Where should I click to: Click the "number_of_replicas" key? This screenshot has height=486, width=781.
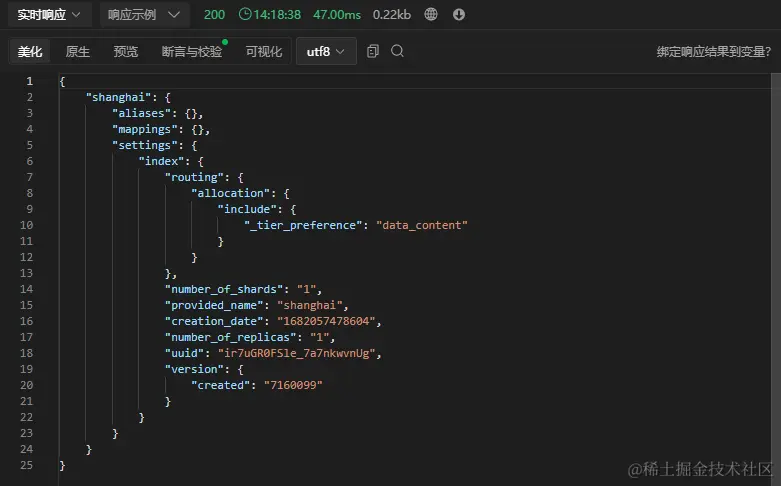pyautogui.click(x=230, y=337)
